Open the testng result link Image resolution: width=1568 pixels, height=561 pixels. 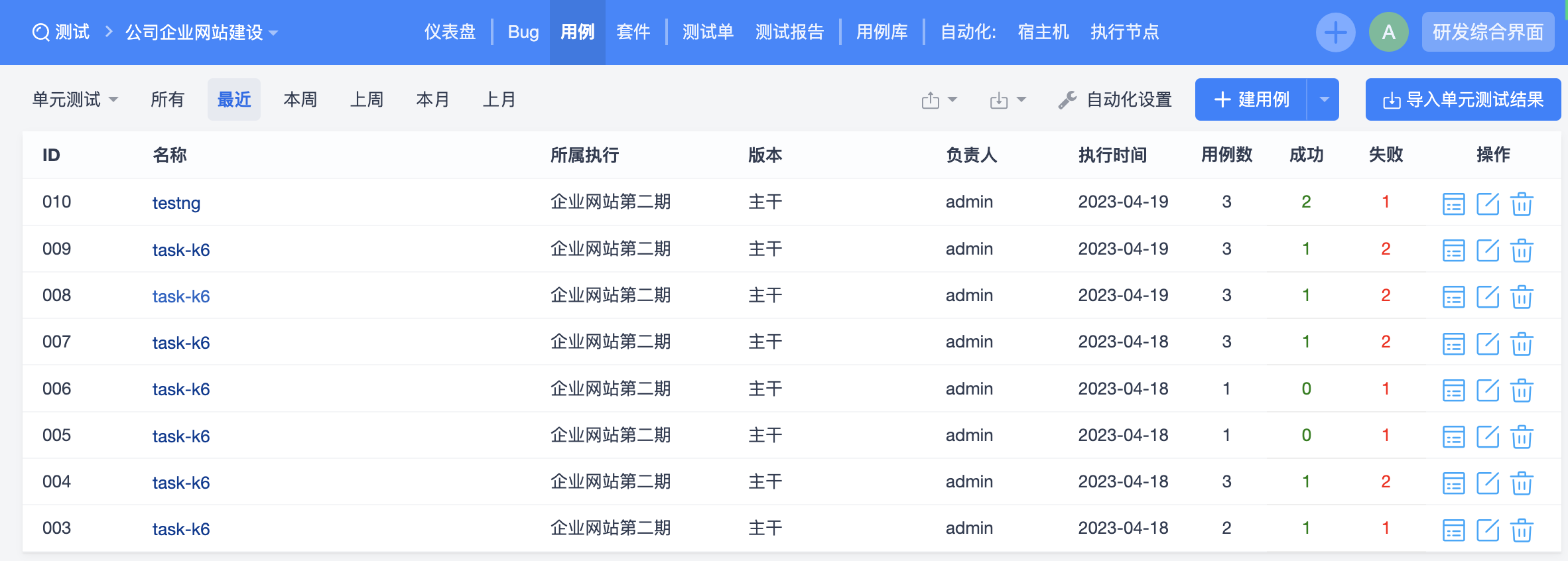tap(176, 203)
